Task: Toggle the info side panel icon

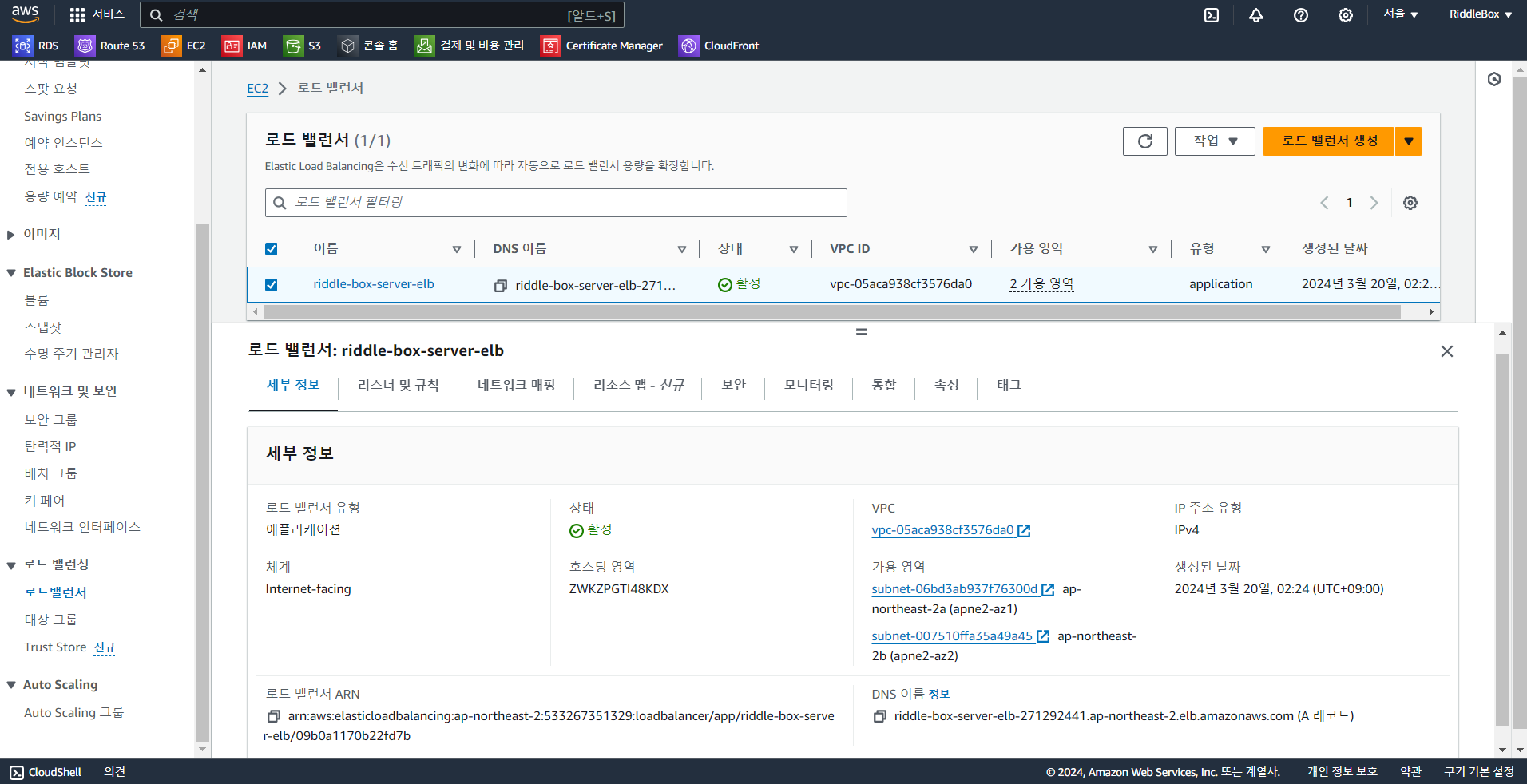Action: pos(1494,79)
